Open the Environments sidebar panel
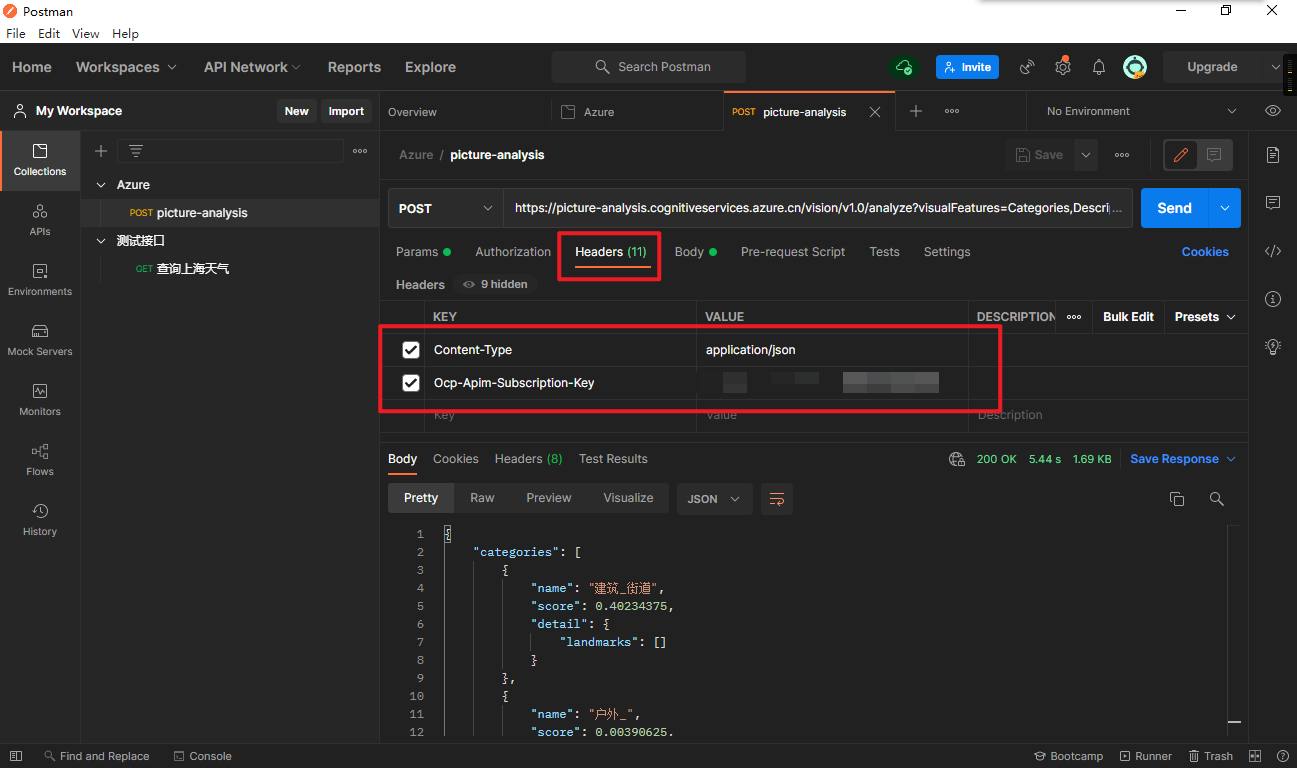The image size is (1297, 768). pyautogui.click(x=40, y=280)
